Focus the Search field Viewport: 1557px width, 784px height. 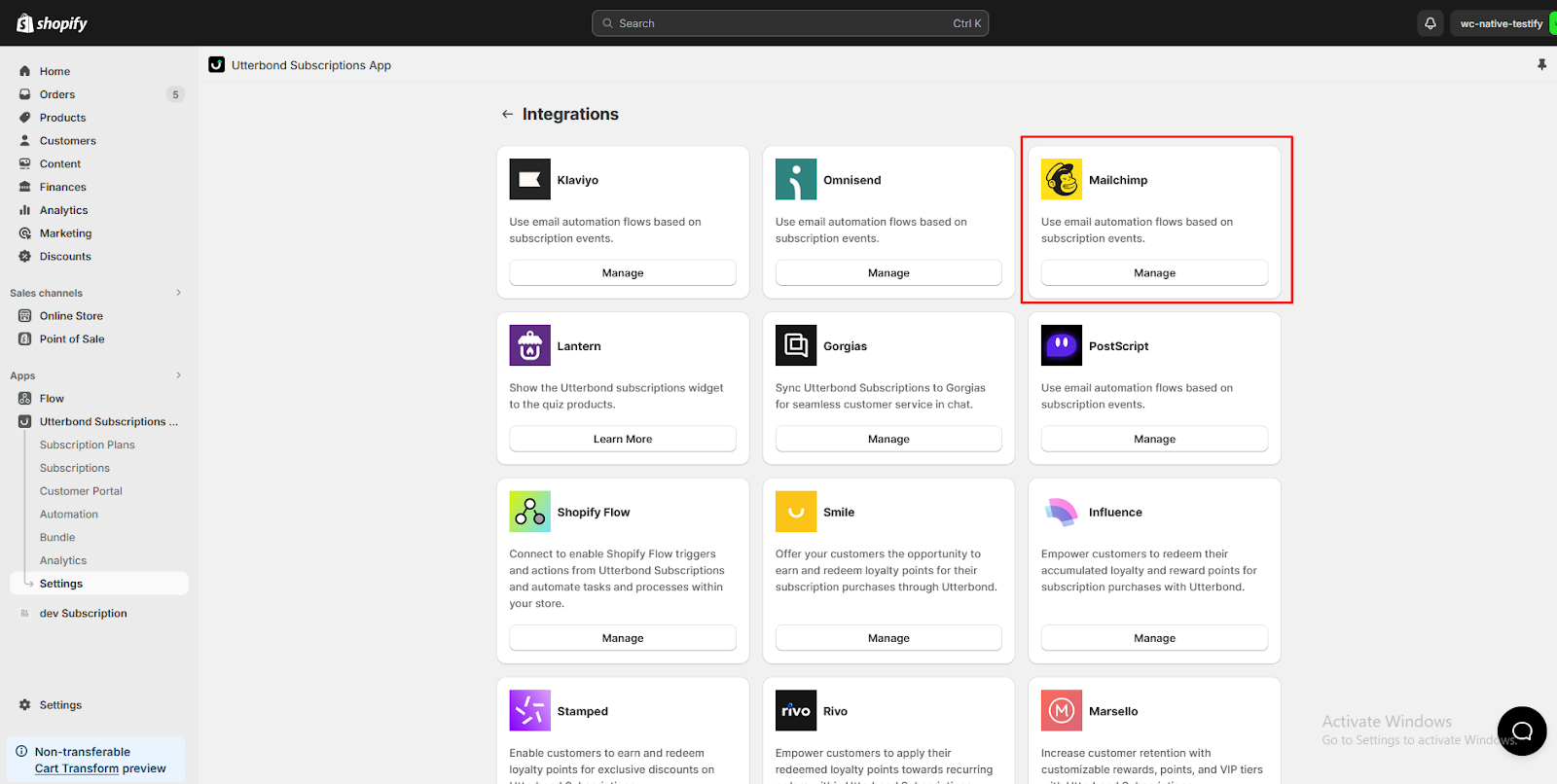pos(790,23)
